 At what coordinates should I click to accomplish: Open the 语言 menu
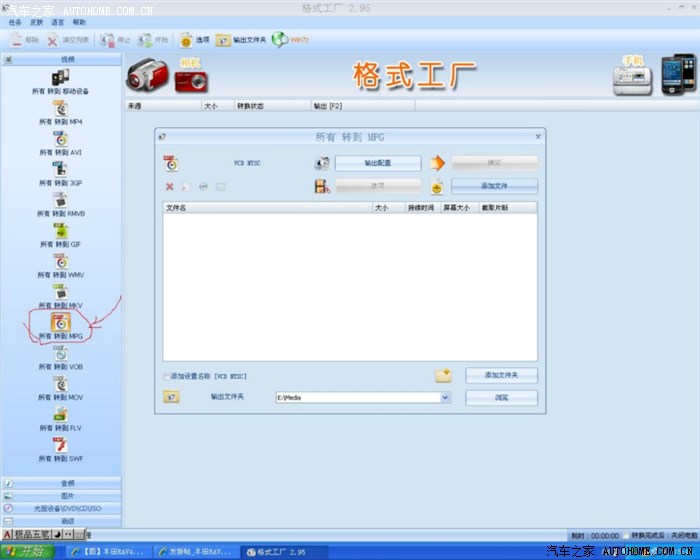(x=58, y=22)
